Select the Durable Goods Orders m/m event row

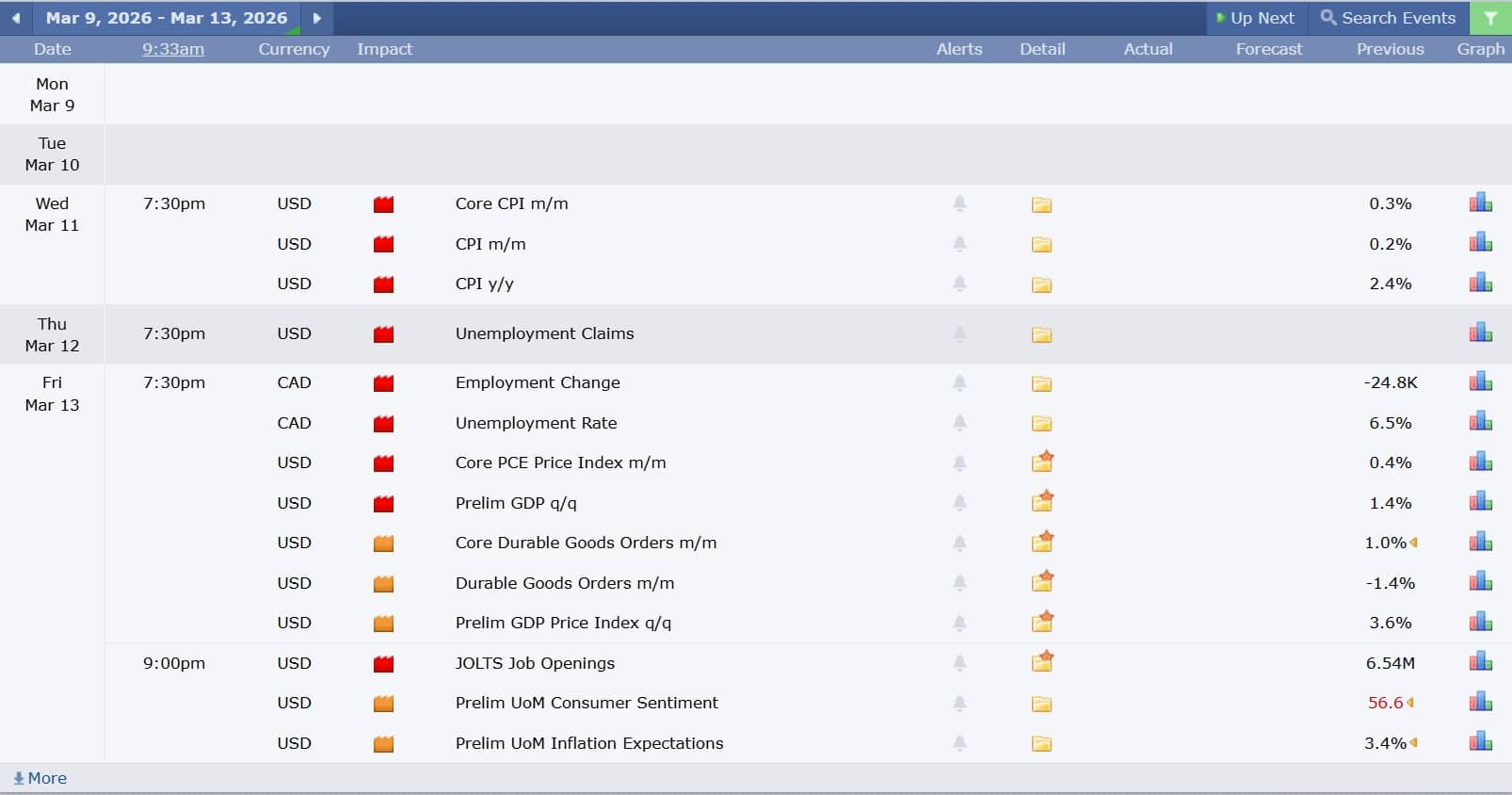[x=565, y=583]
